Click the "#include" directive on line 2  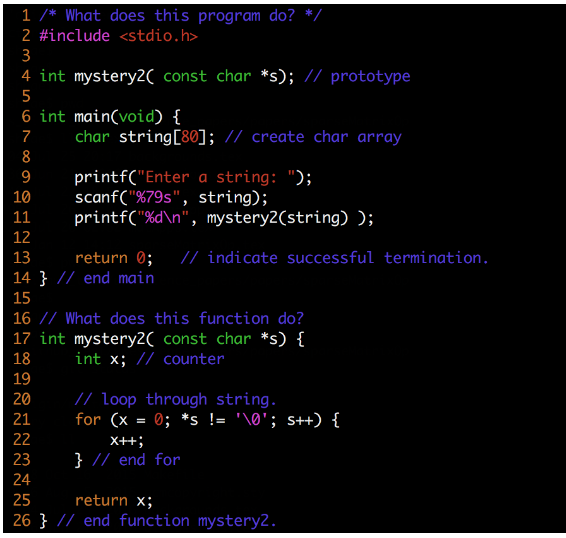tap(75, 36)
